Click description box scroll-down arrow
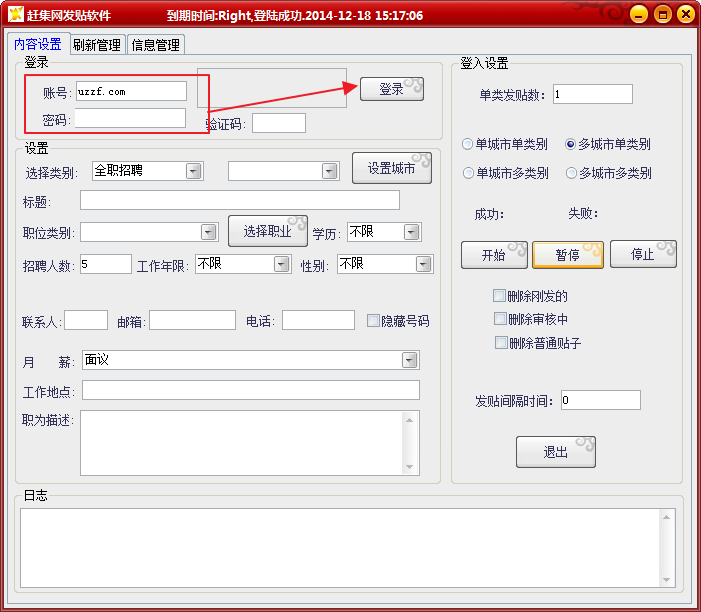This screenshot has width=701, height=612. pyautogui.click(x=410, y=467)
